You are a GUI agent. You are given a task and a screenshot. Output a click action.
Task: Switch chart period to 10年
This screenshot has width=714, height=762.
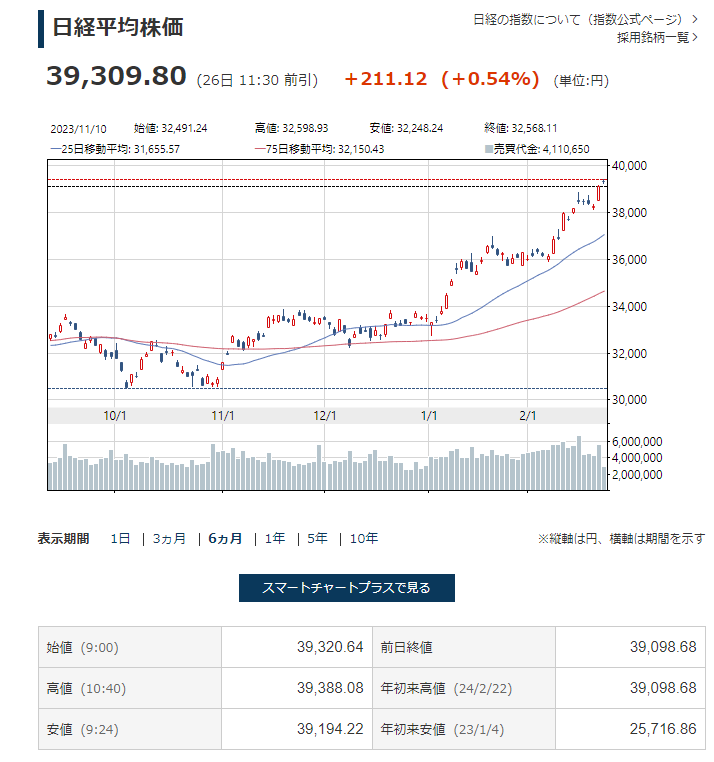[x=364, y=538]
